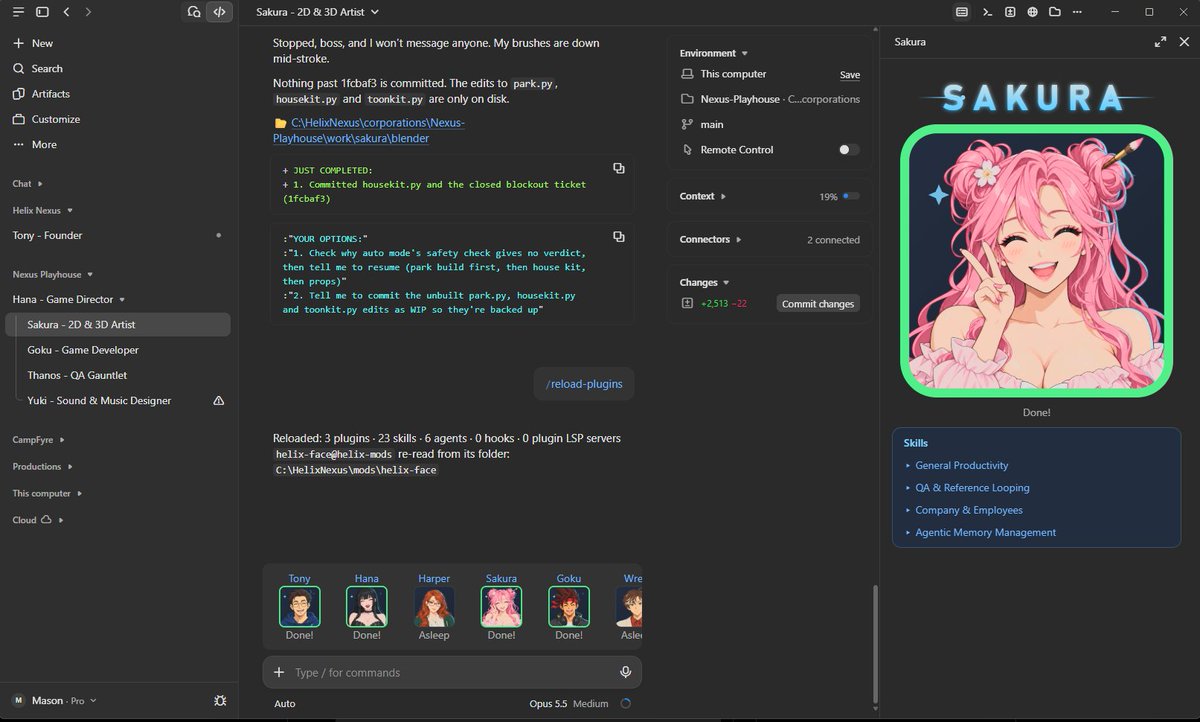Image resolution: width=1200 pixels, height=722 pixels.
Task: Click the conversation vertical scrollbar
Action: 874,642
